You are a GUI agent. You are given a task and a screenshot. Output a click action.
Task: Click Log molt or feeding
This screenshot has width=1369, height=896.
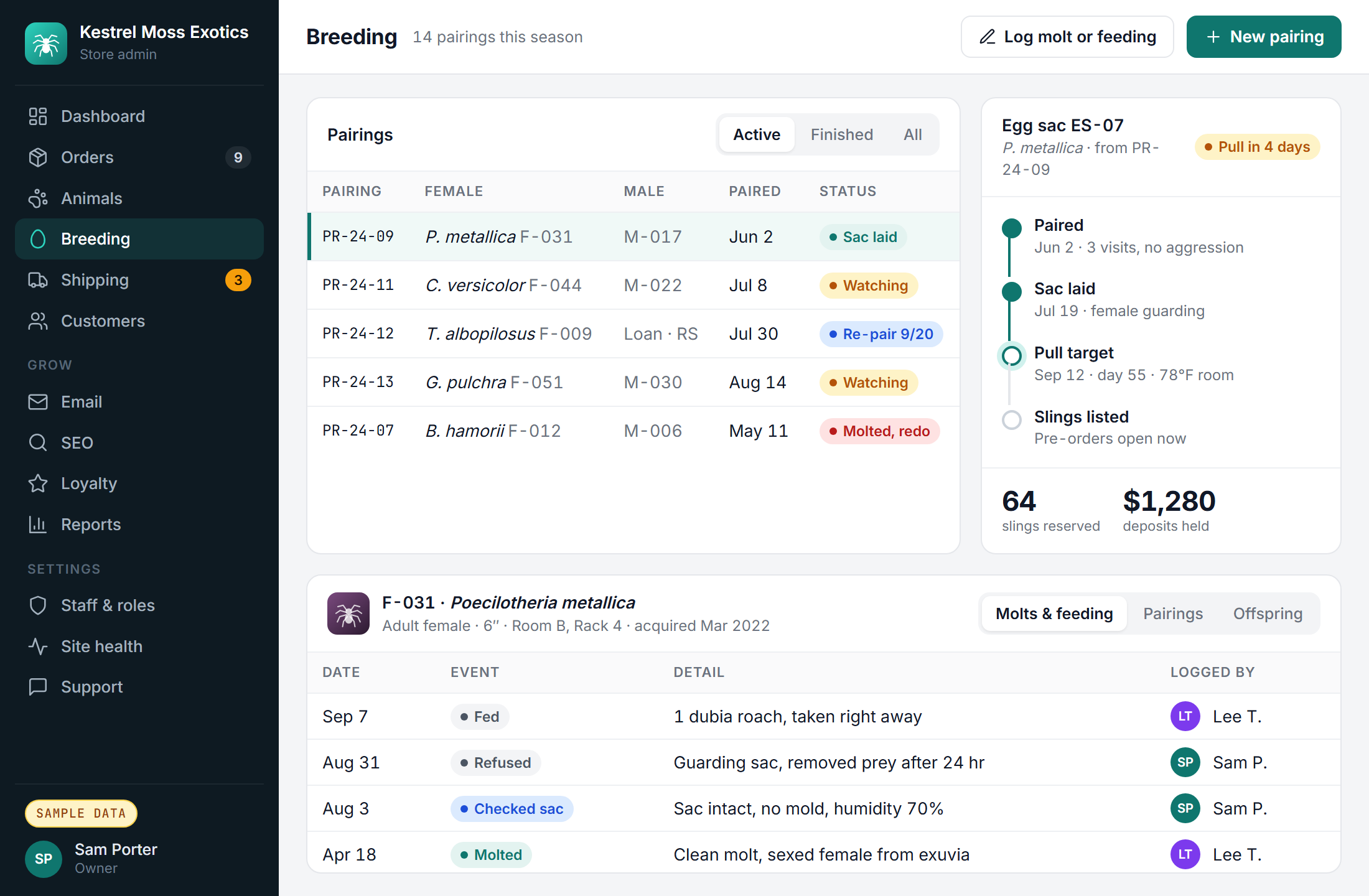tap(1067, 37)
